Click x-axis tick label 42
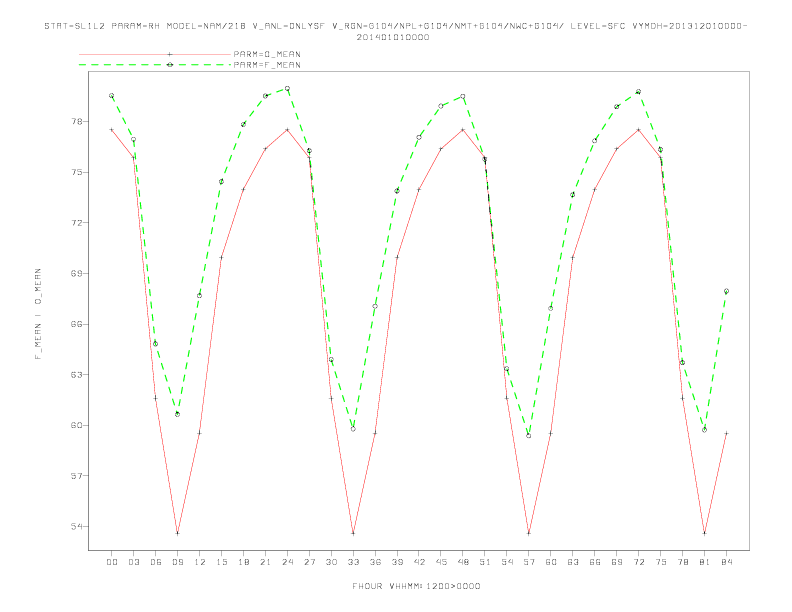 point(419,562)
